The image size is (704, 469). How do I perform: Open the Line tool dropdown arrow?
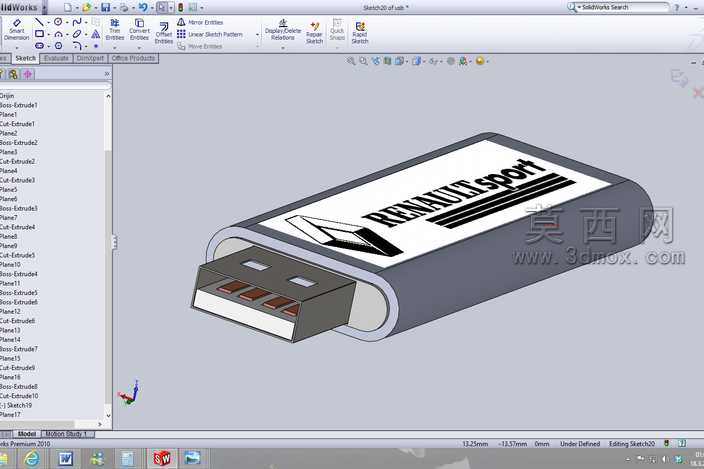48,22
